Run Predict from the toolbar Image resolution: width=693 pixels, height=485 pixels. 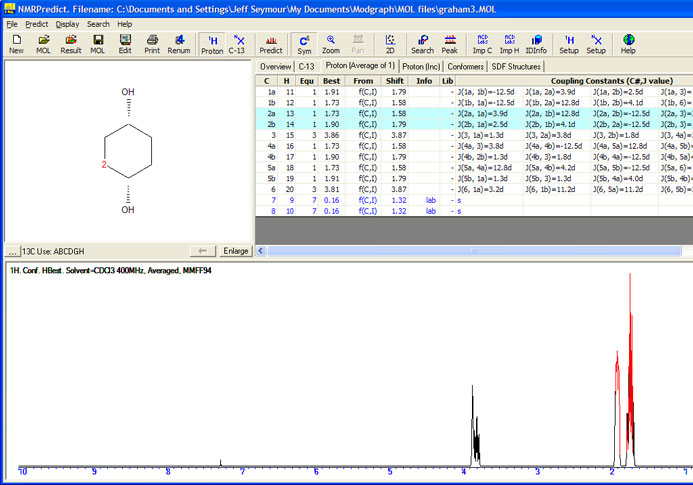pos(270,43)
